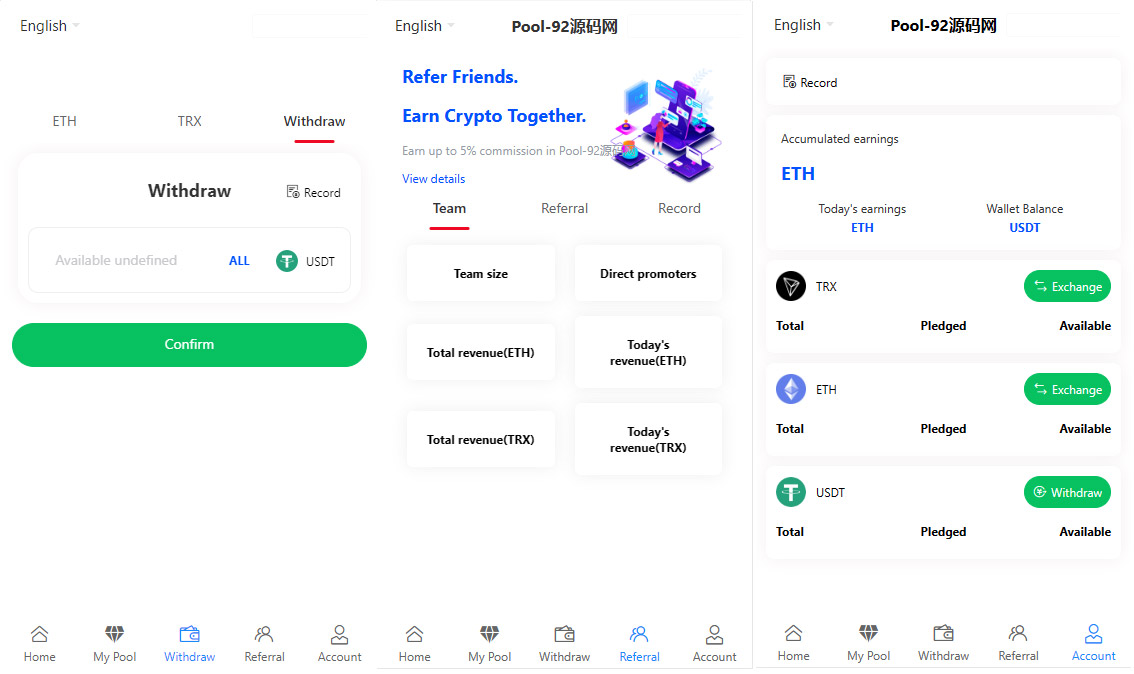This screenshot has height=674, width=1134.
Task: Open the Withdraw wallet icon in middle panel
Action: [x=564, y=634]
